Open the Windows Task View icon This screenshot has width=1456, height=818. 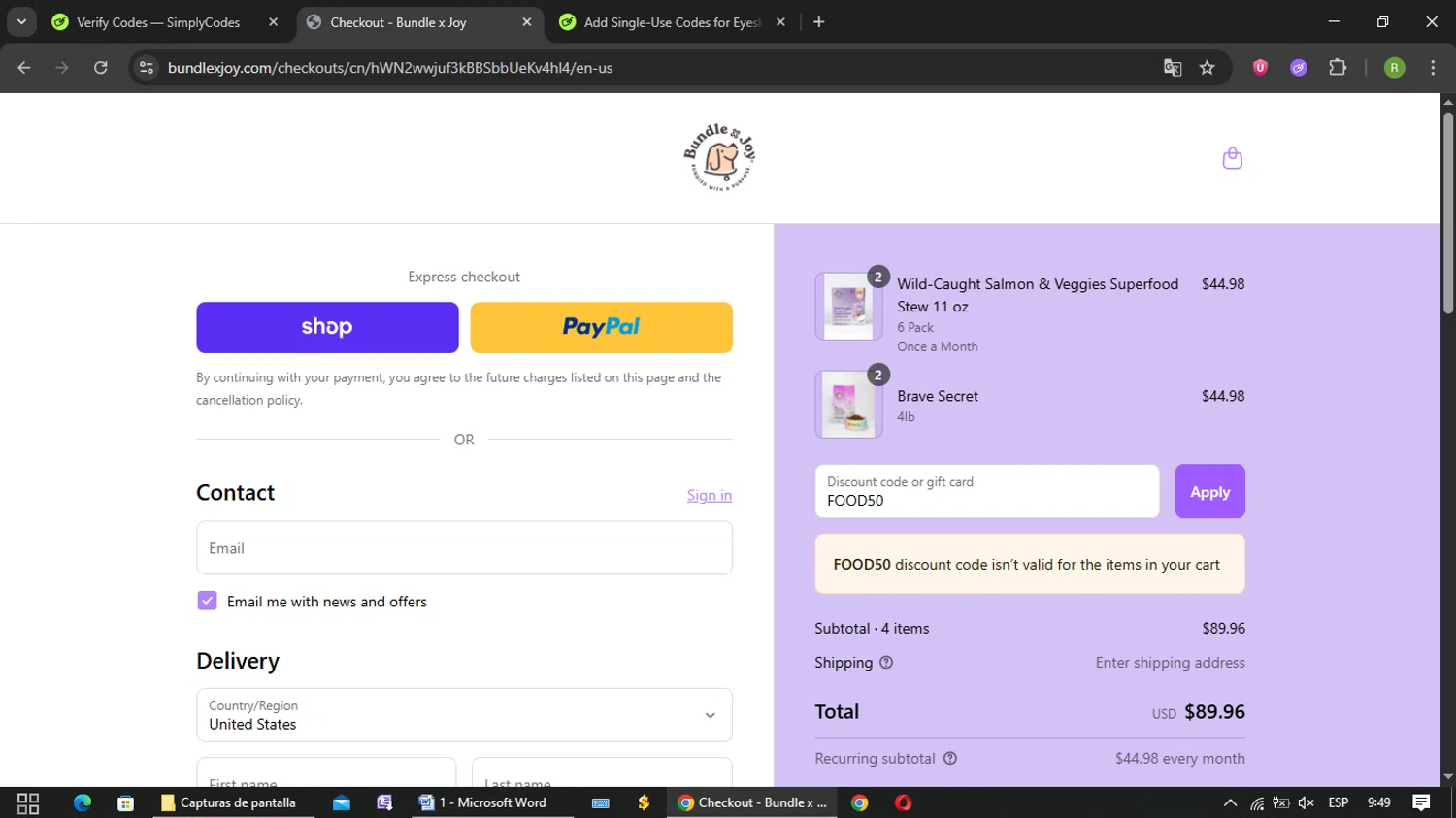[28, 802]
